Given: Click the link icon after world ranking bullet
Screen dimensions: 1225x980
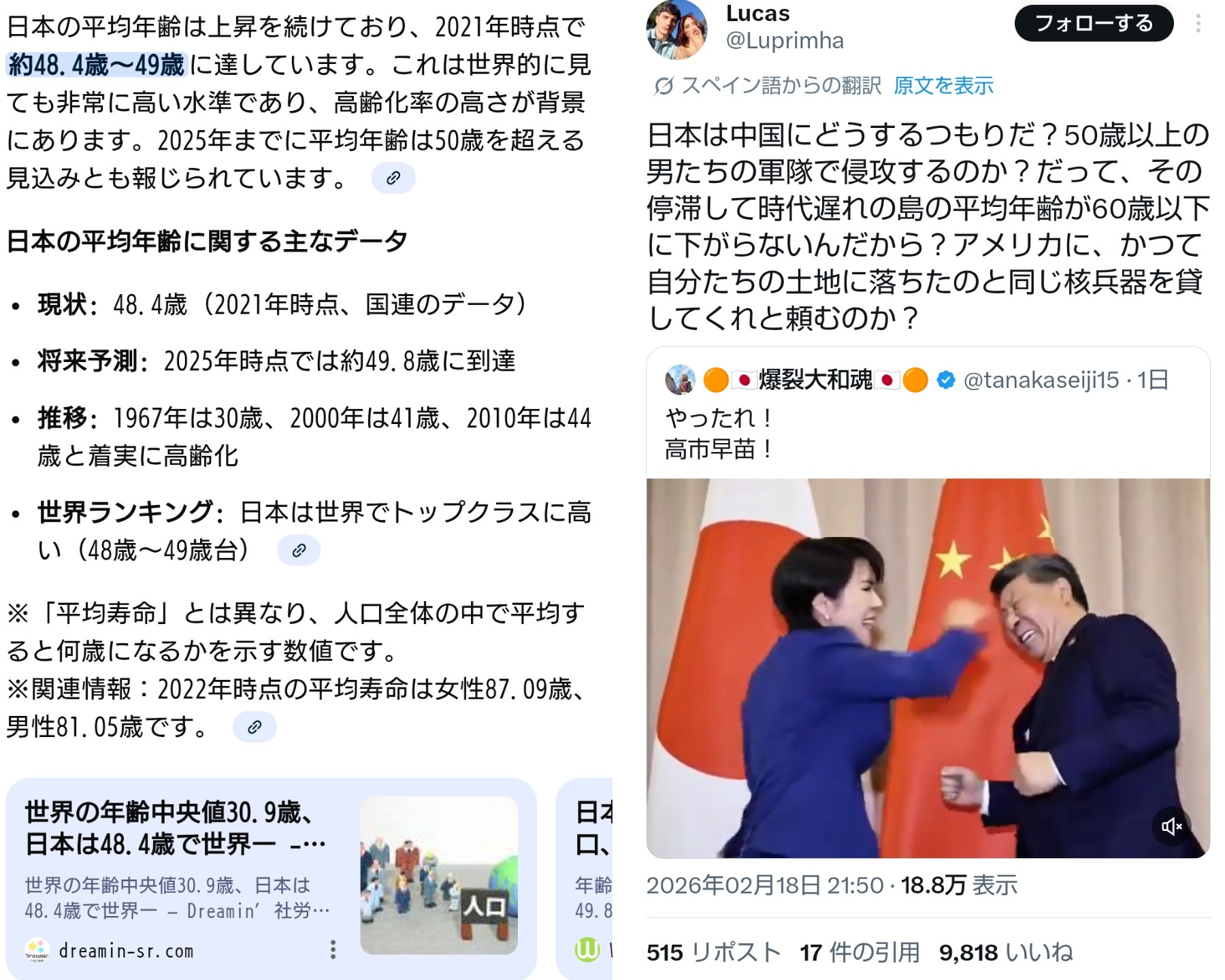Looking at the screenshot, I should tap(298, 550).
